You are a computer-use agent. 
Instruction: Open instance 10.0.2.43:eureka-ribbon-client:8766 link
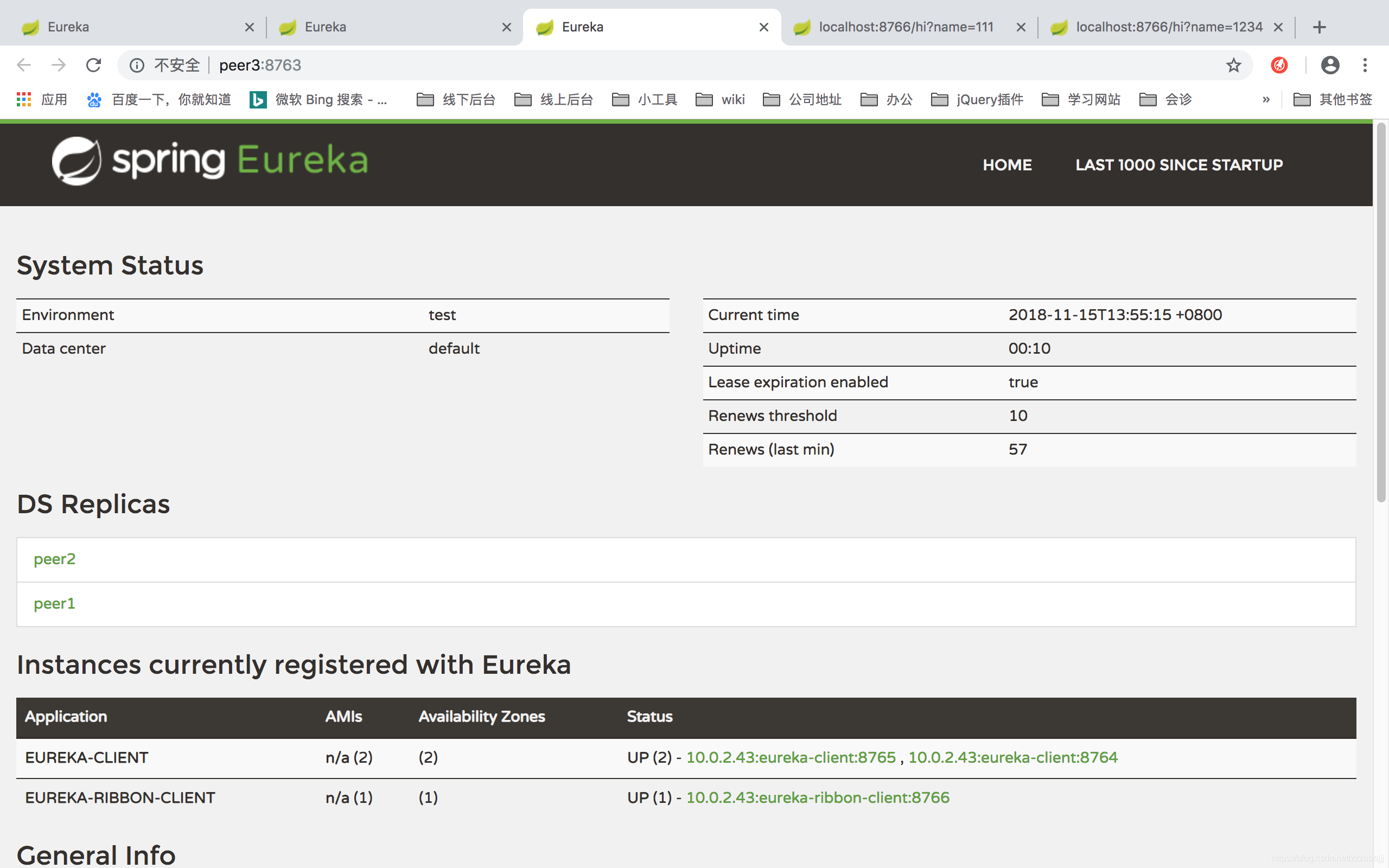[818, 798]
